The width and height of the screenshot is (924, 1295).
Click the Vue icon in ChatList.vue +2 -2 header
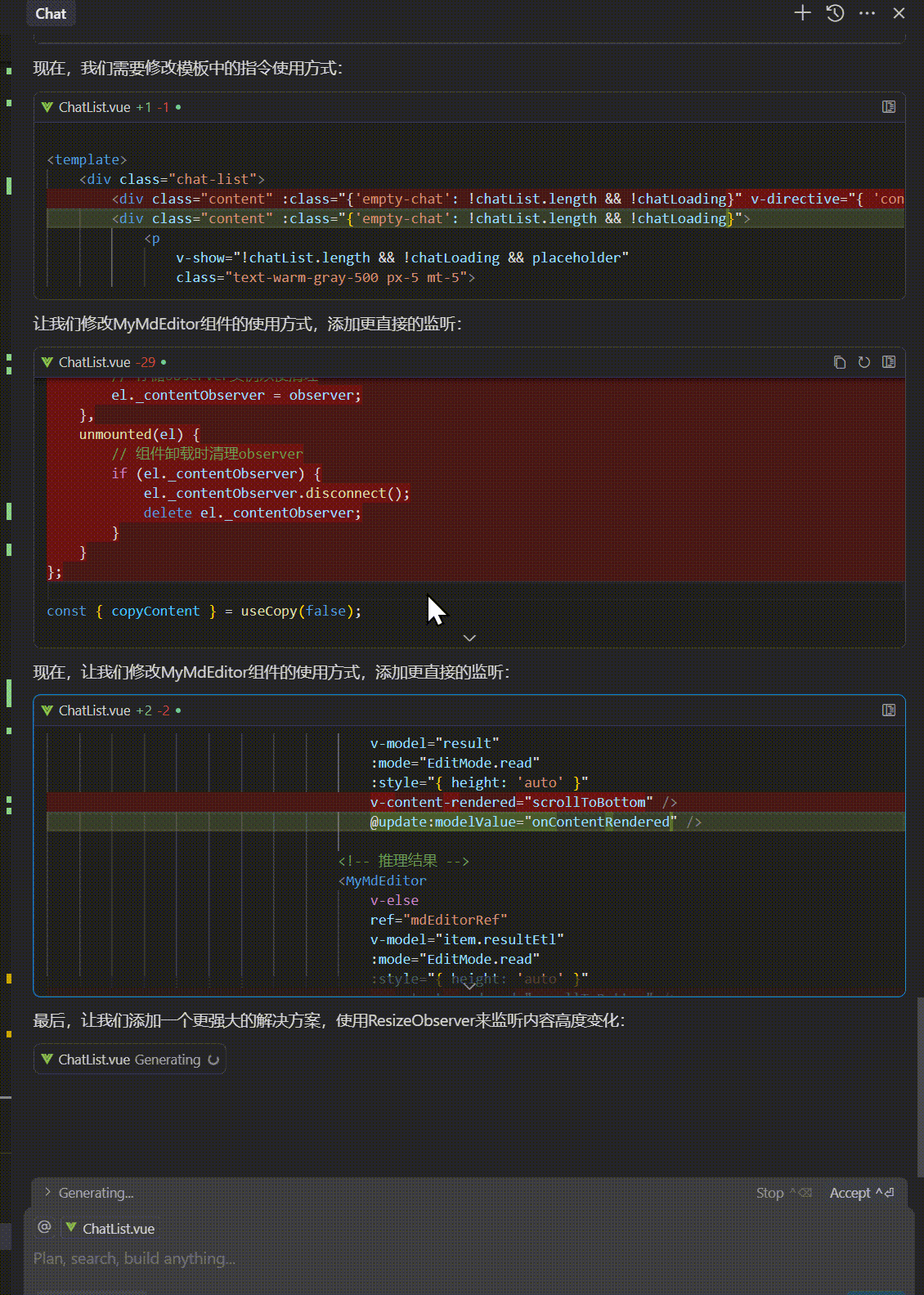coord(47,710)
